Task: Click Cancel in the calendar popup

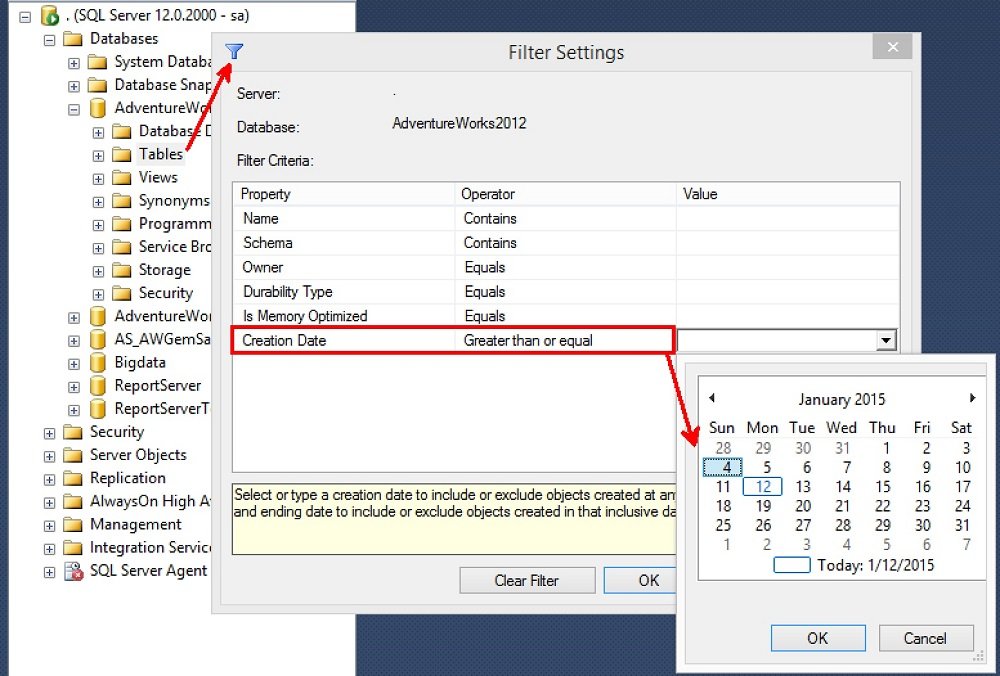Action: click(x=925, y=638)
